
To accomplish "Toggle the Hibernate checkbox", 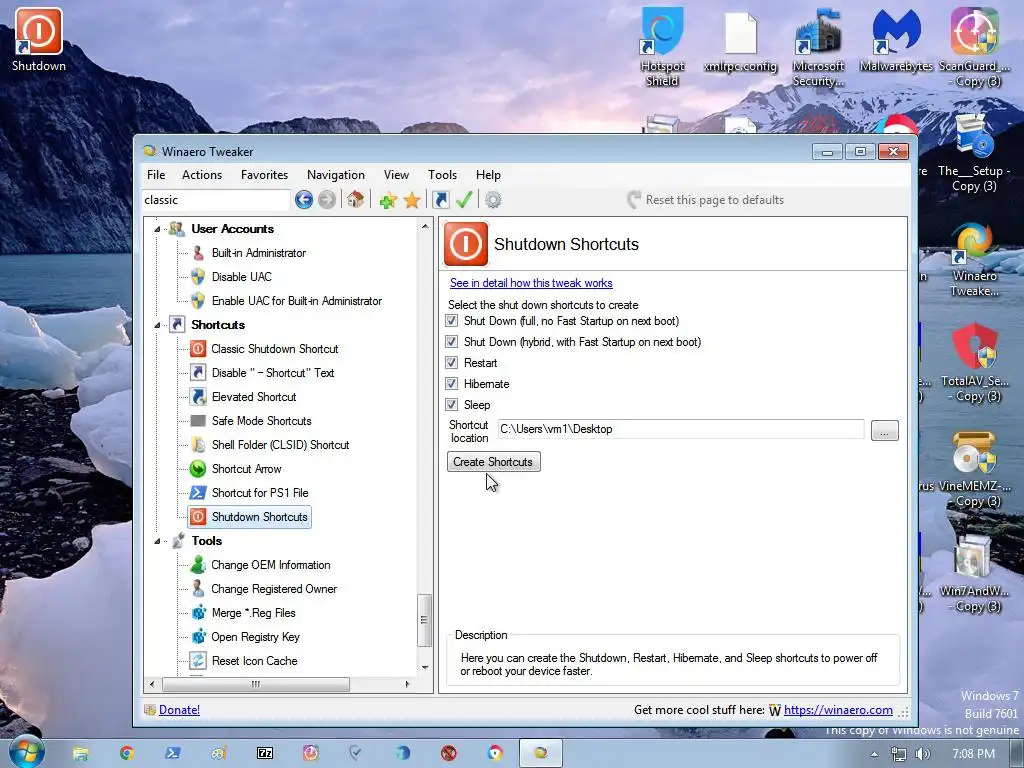I will coord(451,383).
